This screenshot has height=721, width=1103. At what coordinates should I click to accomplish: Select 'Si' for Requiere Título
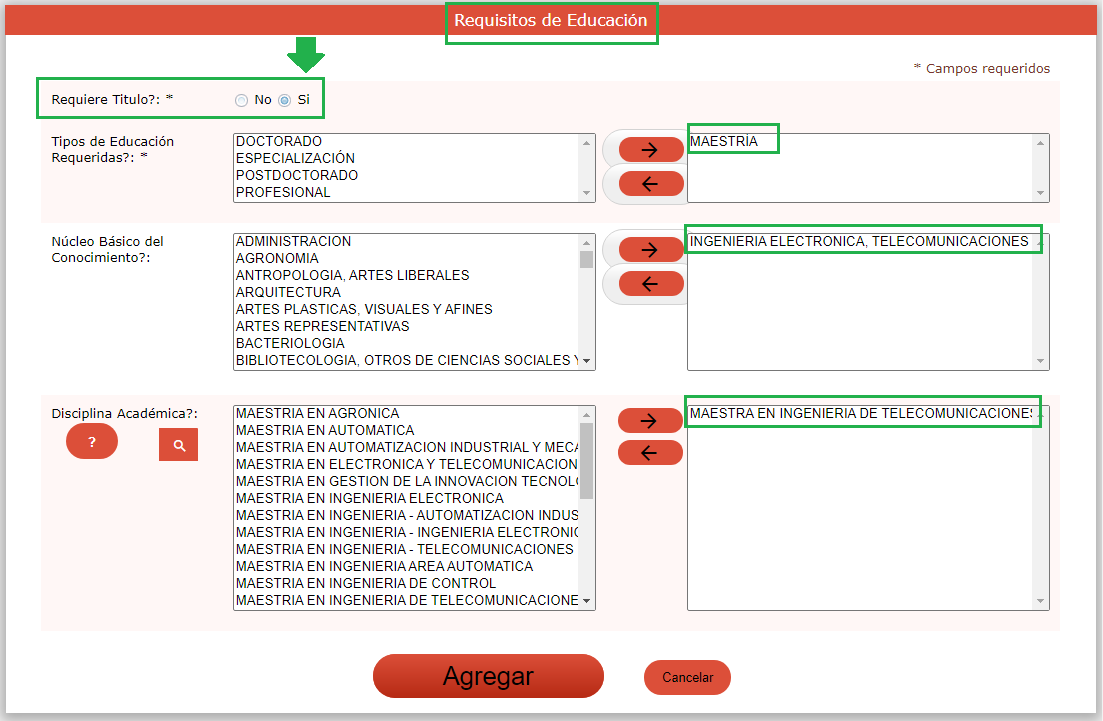tap(285, 100)
